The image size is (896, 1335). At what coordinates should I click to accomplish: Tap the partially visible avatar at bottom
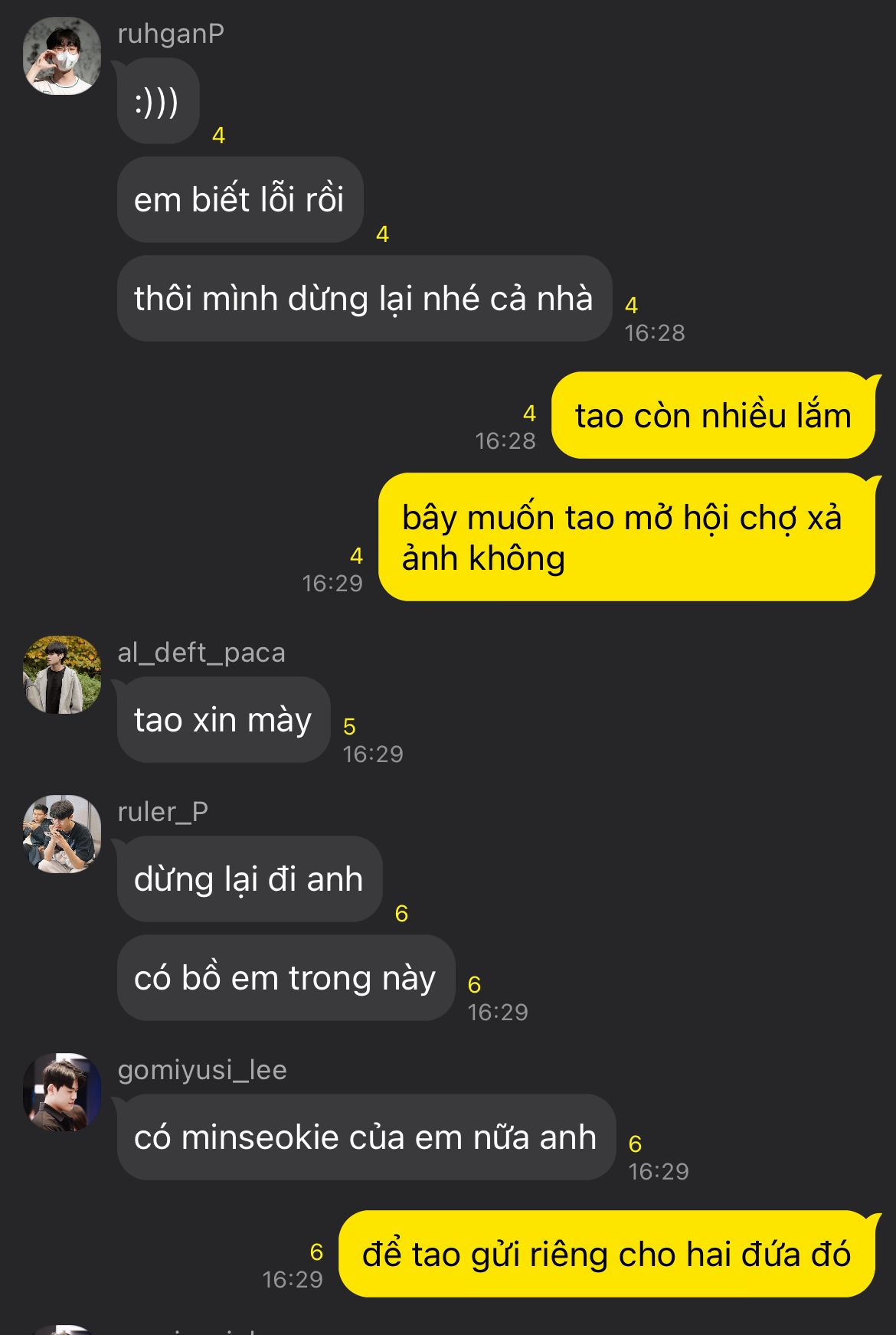point(62,1330)
